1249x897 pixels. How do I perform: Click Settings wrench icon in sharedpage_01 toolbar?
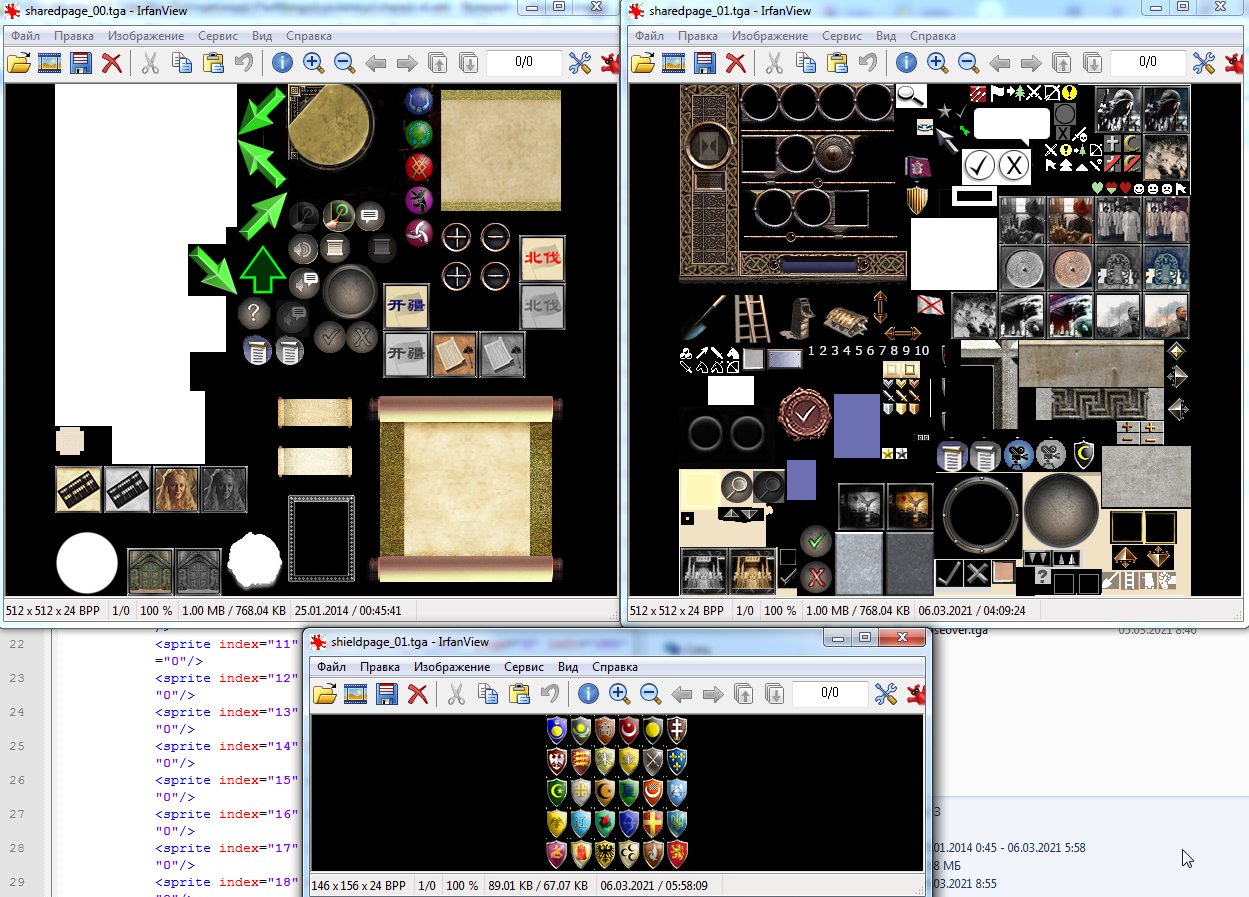[1203, 63]
